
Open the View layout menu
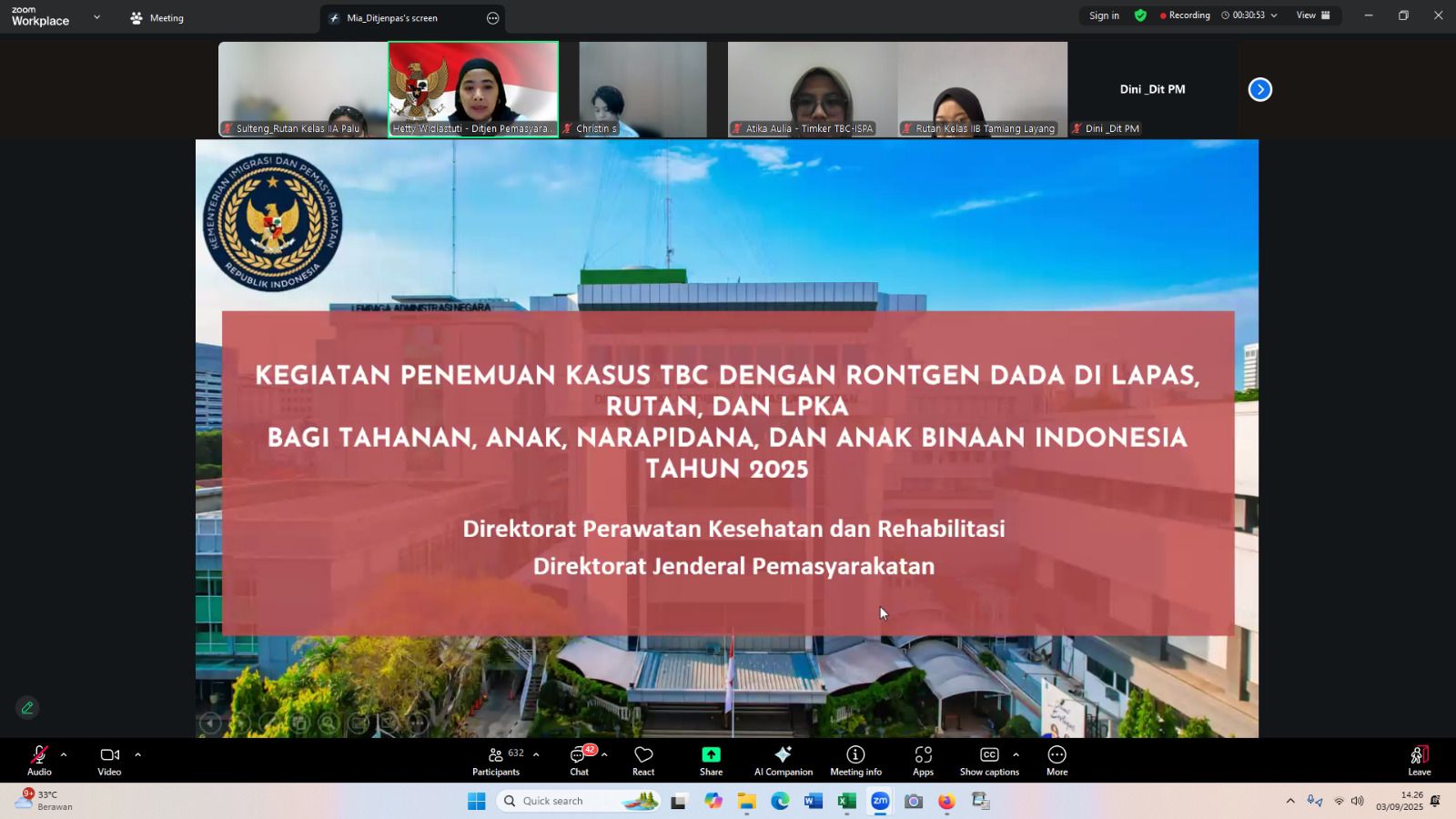(1312, 15)
